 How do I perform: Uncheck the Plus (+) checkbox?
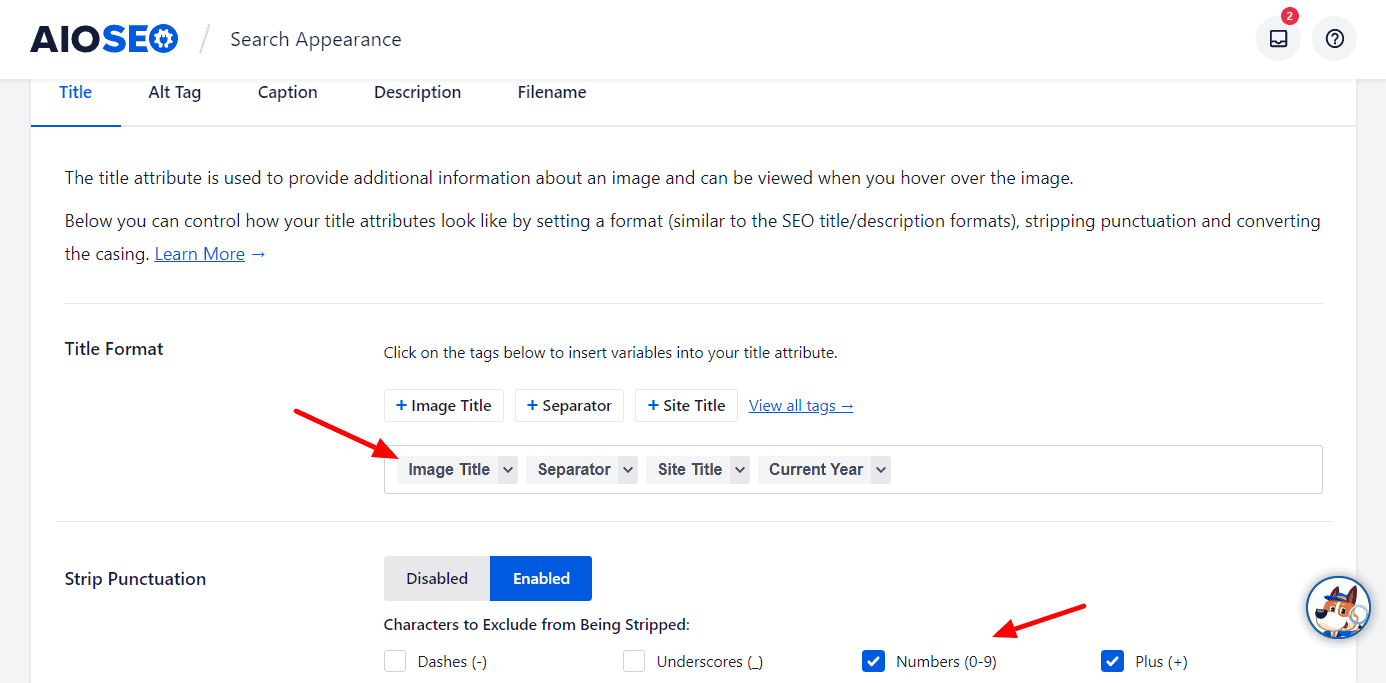pyautogui.click(x=1112, y=661)
